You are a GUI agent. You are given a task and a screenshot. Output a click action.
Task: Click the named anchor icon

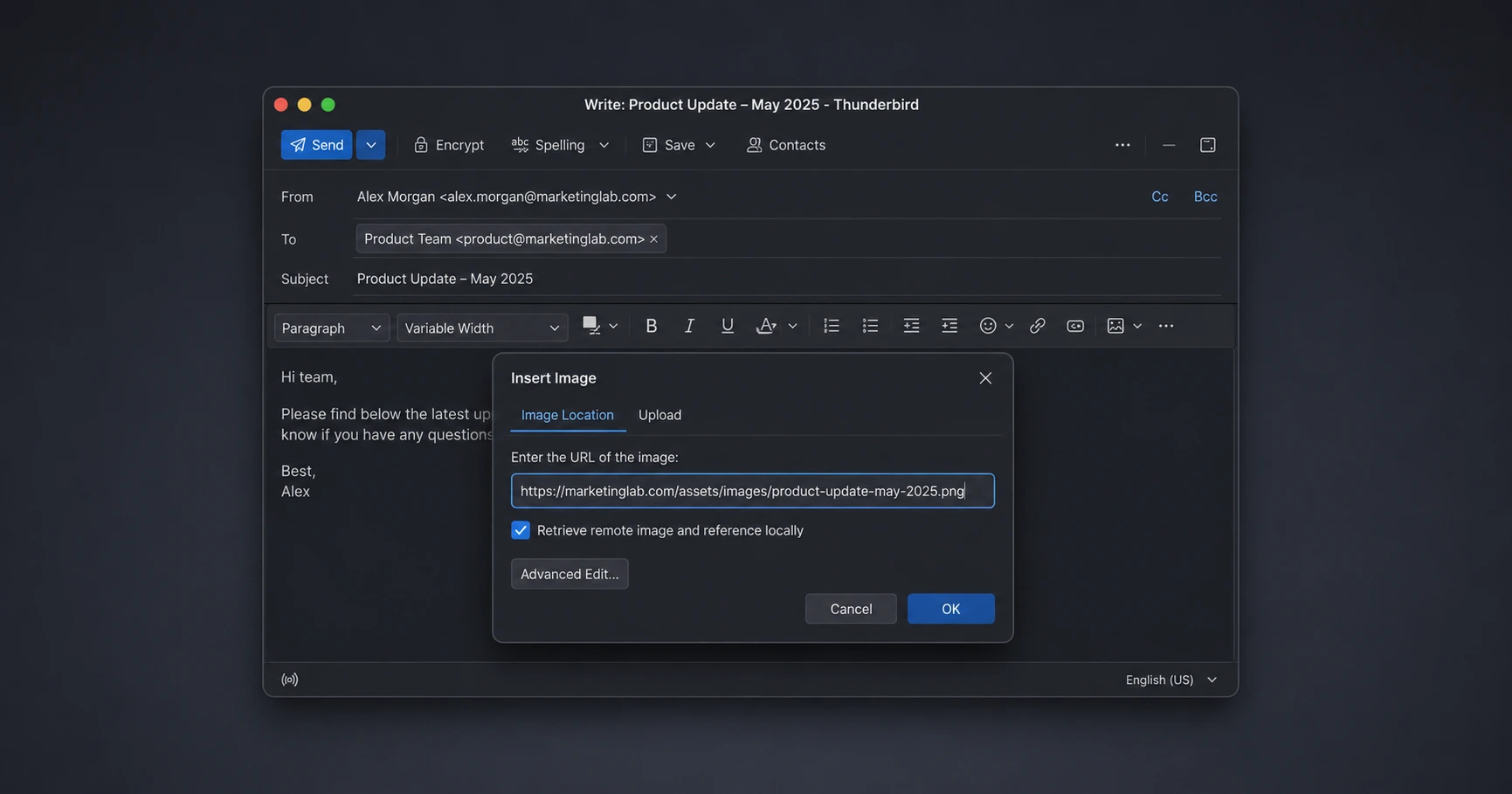pyautogui.click(x=1075, y=326)
